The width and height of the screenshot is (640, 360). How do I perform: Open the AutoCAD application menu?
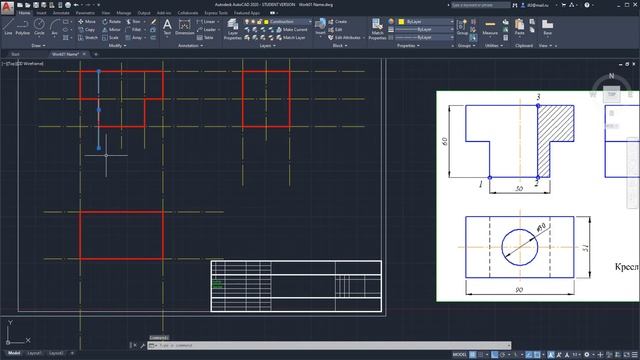pyautogui.click(x=7, y=7)
